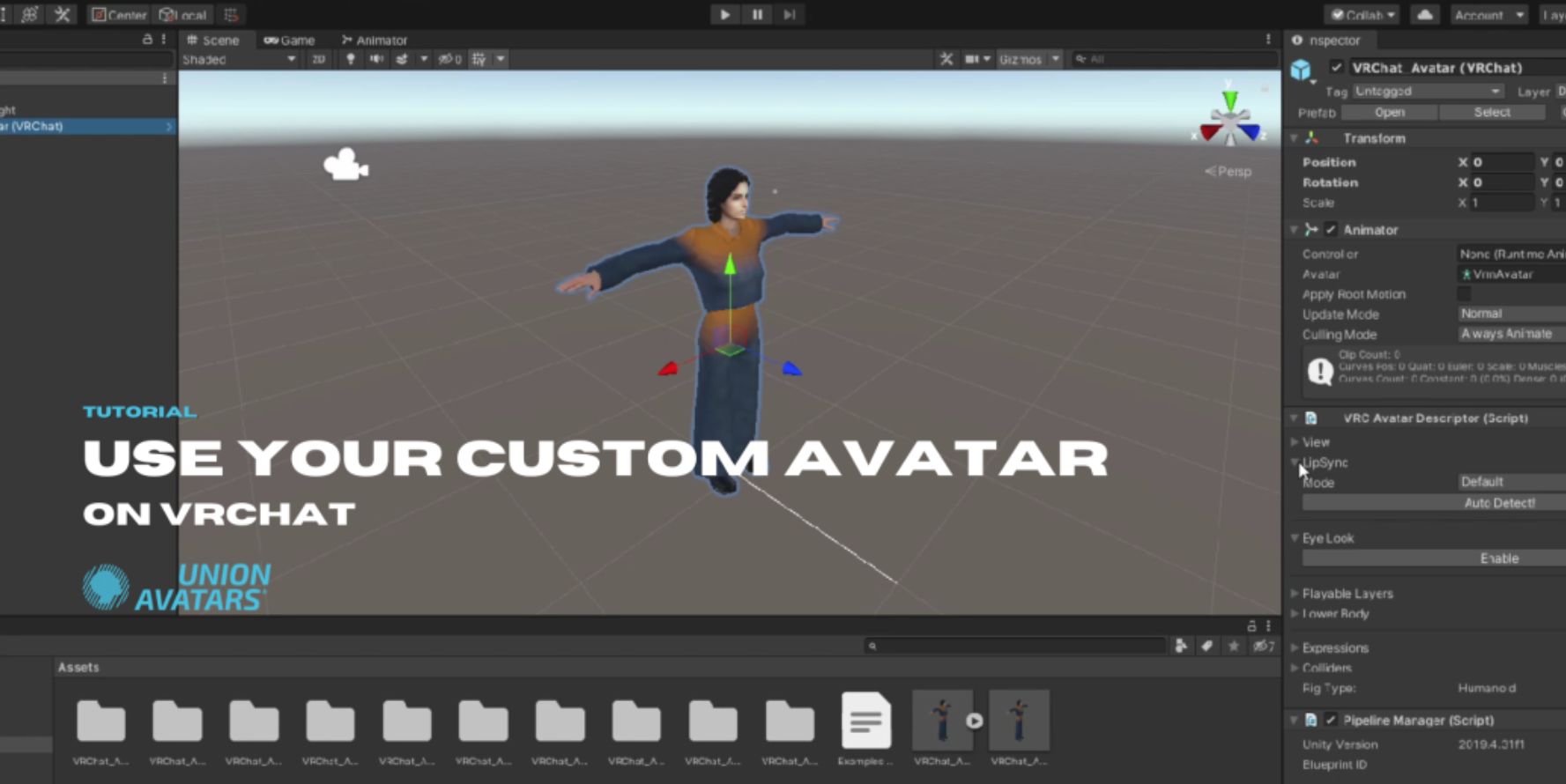The image size is (1566, 784).
Task: Switch to the Game tab
Action: coord(289,40)
